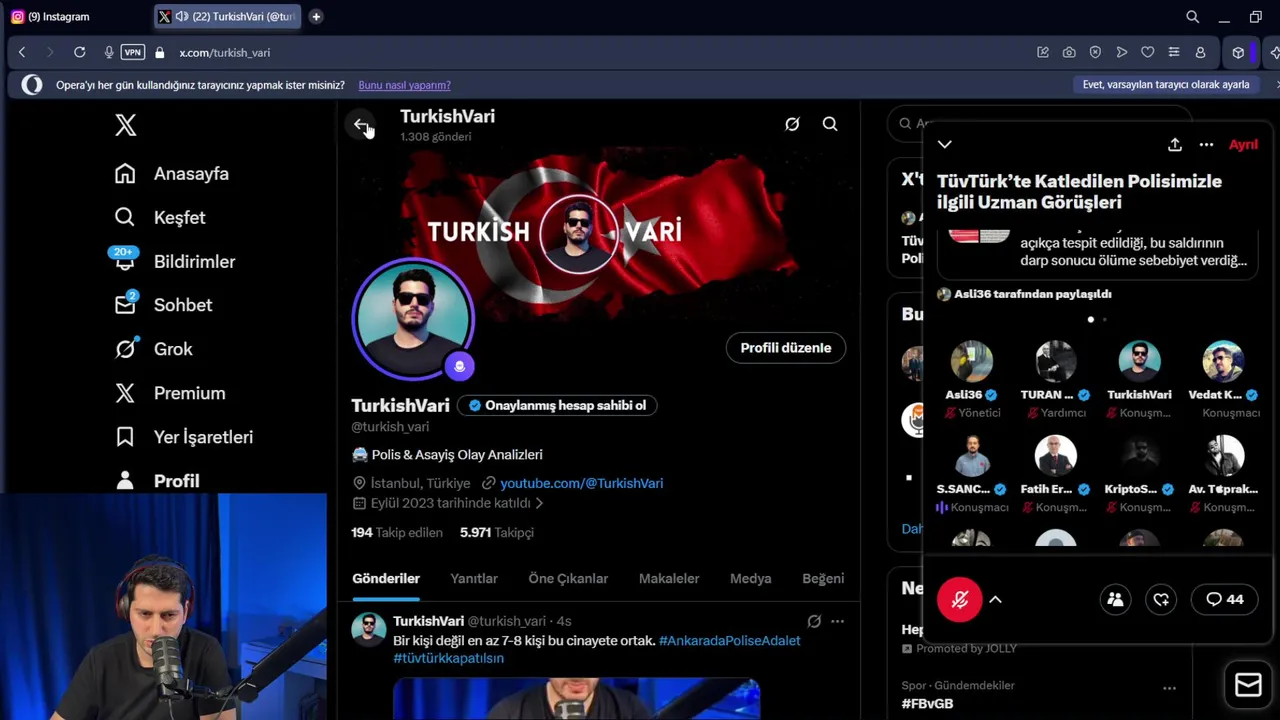
Task: Click the X logo in sidebar
Action: (x=125, y=125)
